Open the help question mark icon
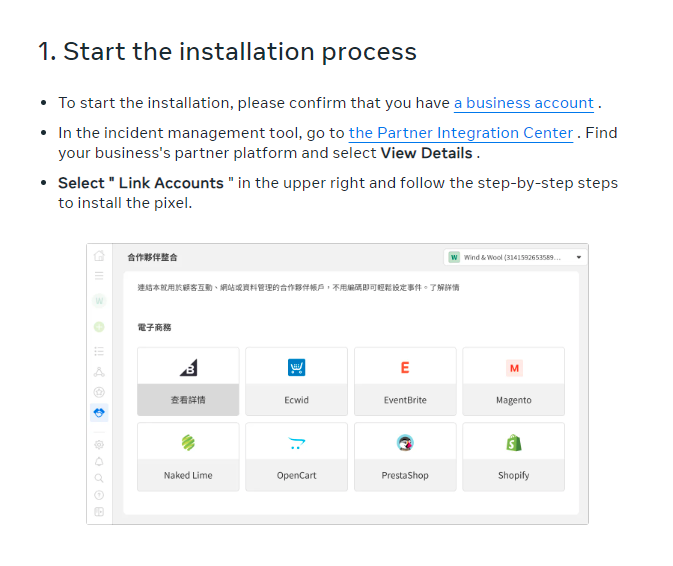673x566 pixels. point(99,495)
